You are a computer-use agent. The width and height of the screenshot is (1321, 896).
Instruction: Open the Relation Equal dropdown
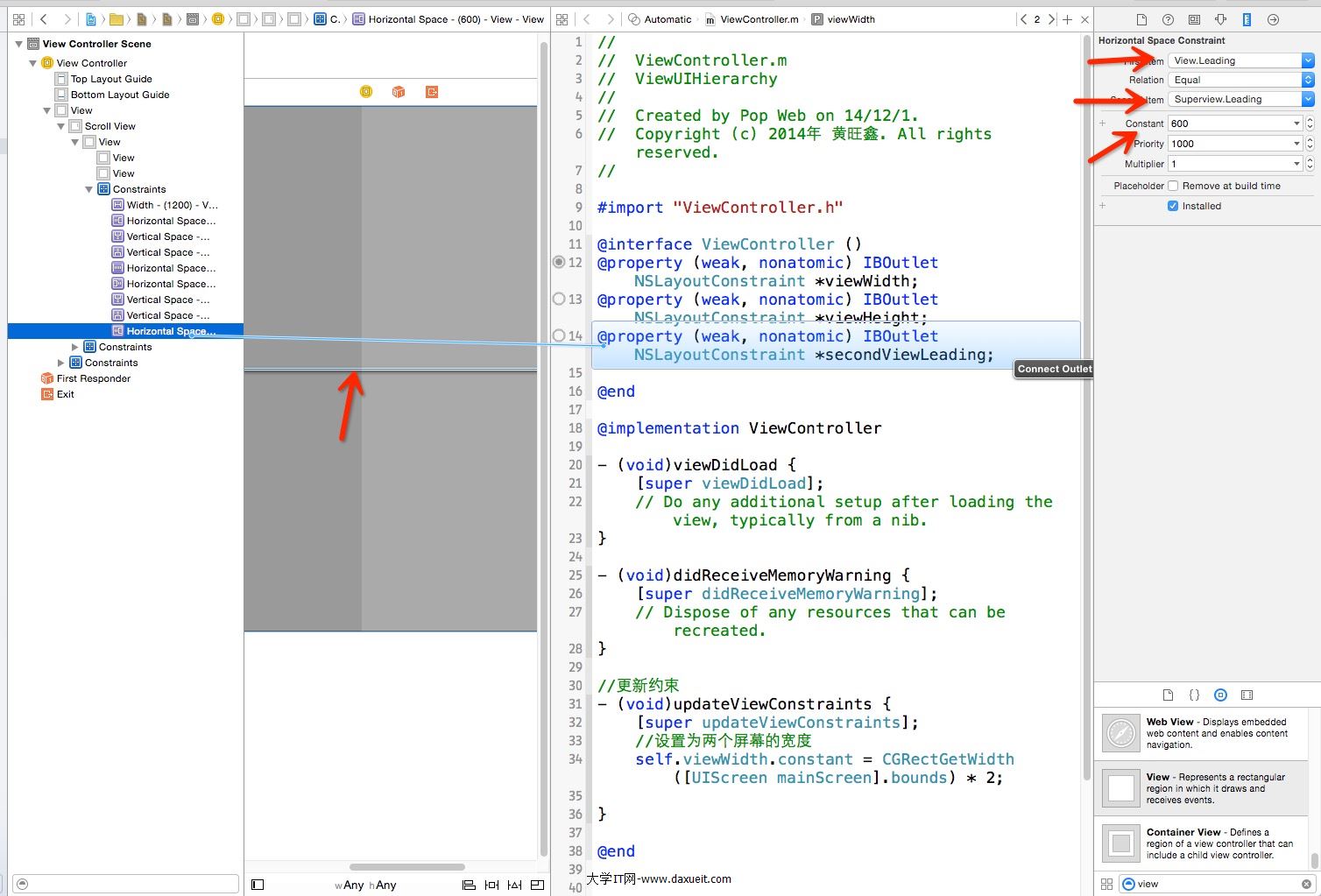point(1240,80)
